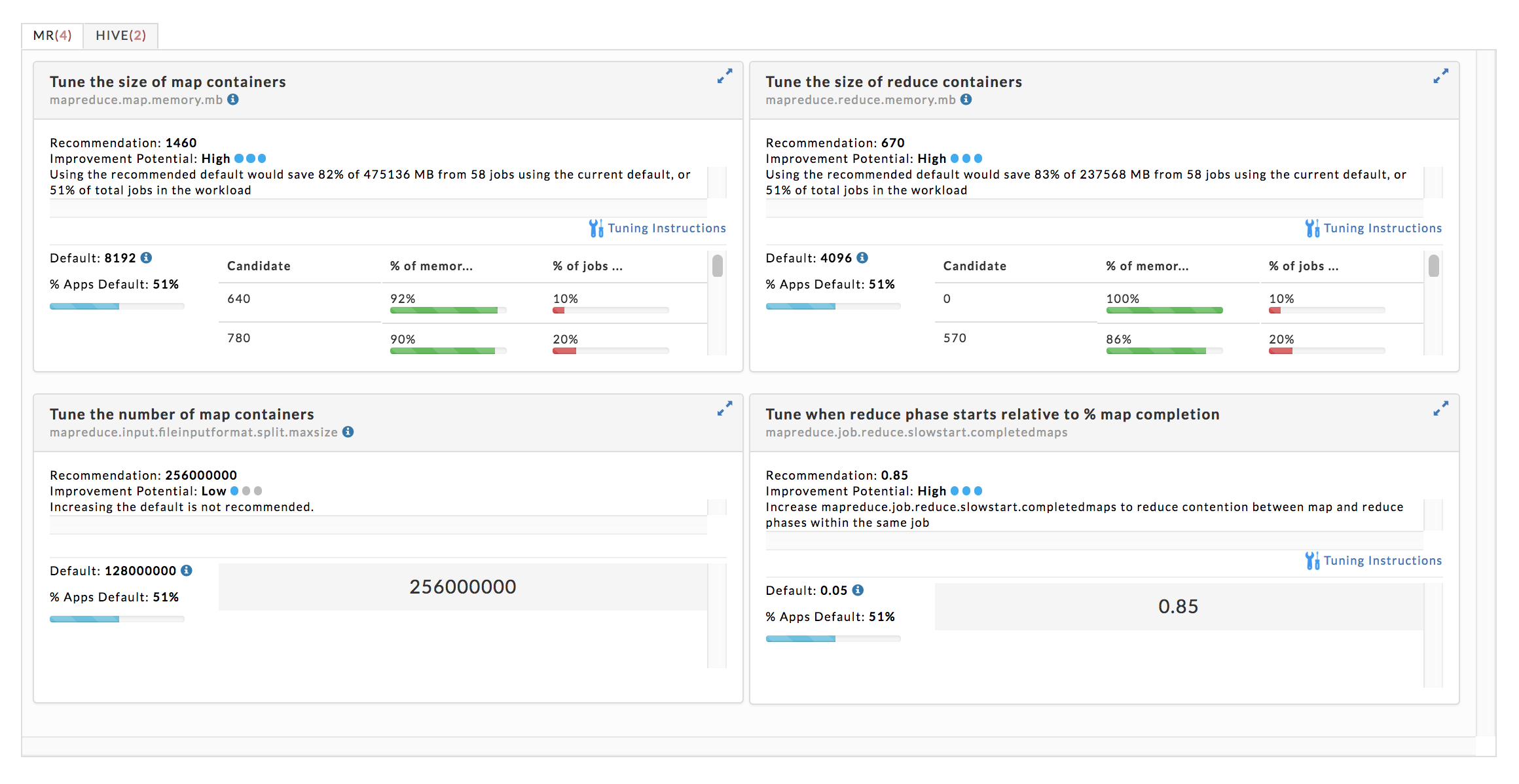Image resolution: width=1519 pixels, height=784 pixels.
Task: Click info icon beside Default: 128000000
Action: point(187,571)
